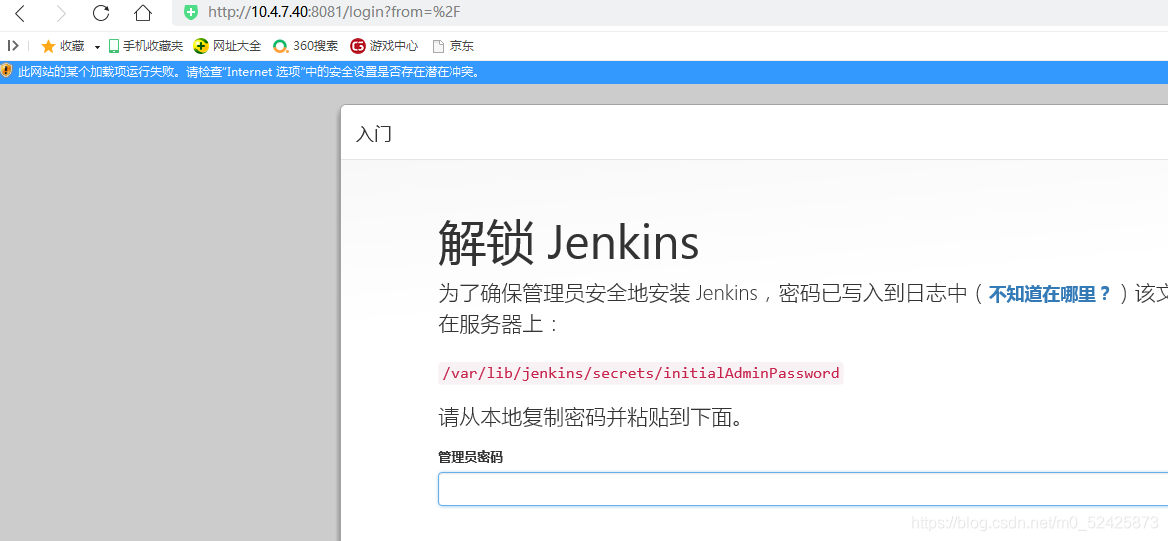Click the address bar URL field

pyautogui.click(x=670, y=12)
